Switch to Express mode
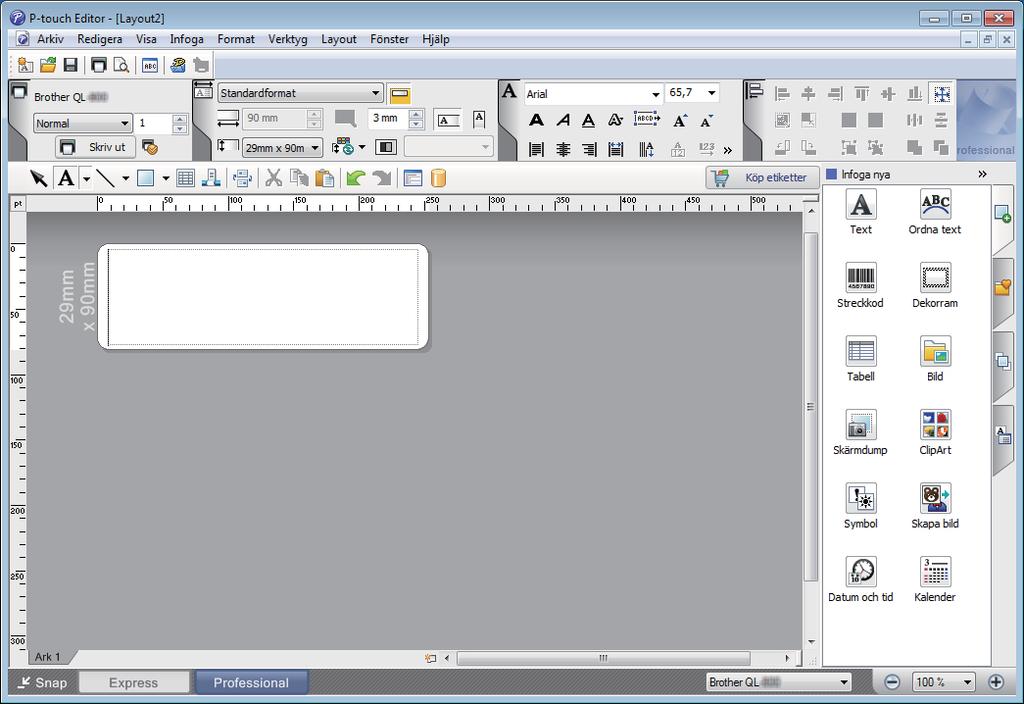The height and width of the screenshot is (704, 1024). 134,682
